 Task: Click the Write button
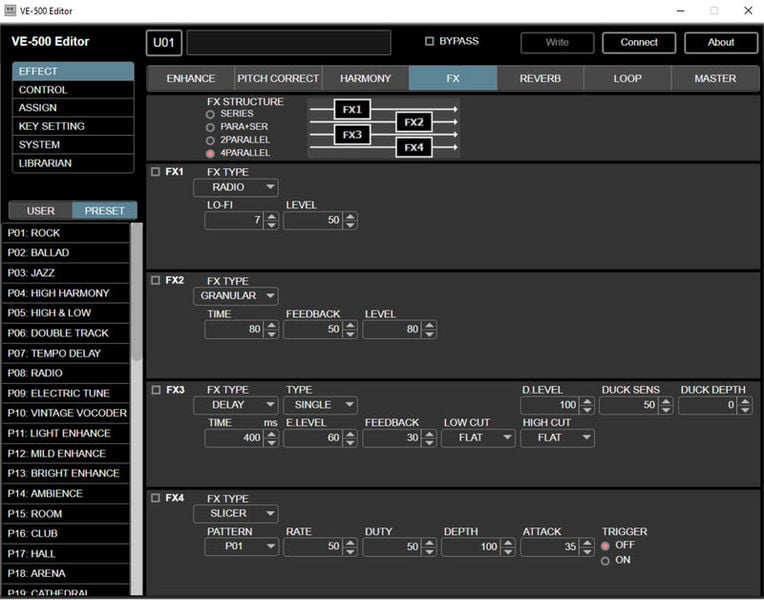(557, 42)
